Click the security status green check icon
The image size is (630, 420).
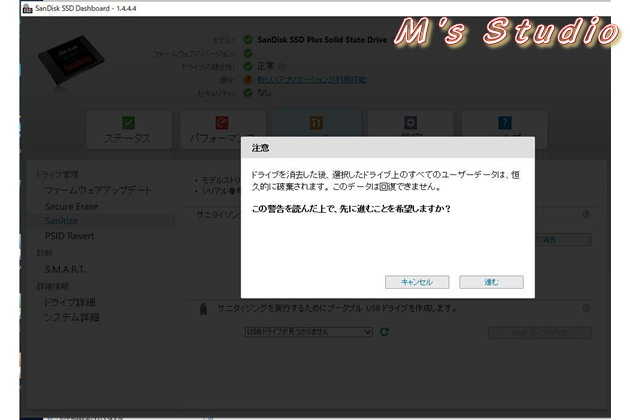coord(248,93)
